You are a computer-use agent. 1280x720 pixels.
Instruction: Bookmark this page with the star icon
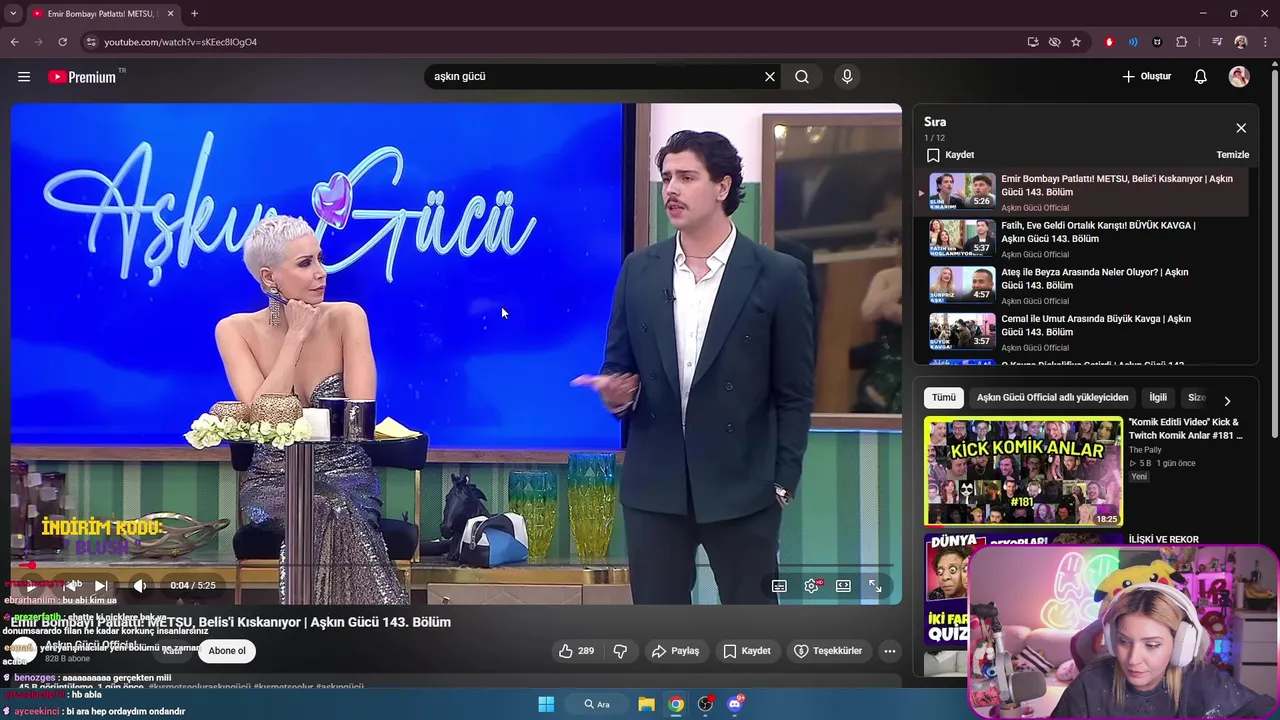(x=1076, y=42)
